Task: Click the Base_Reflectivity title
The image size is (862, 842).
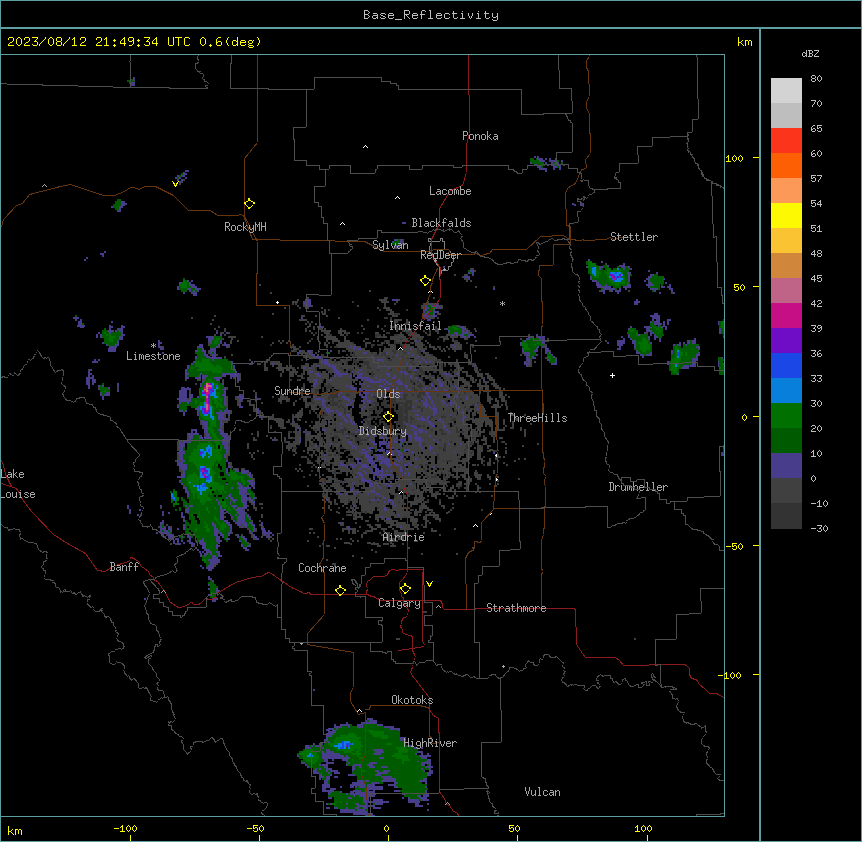Action: (431, 15)
